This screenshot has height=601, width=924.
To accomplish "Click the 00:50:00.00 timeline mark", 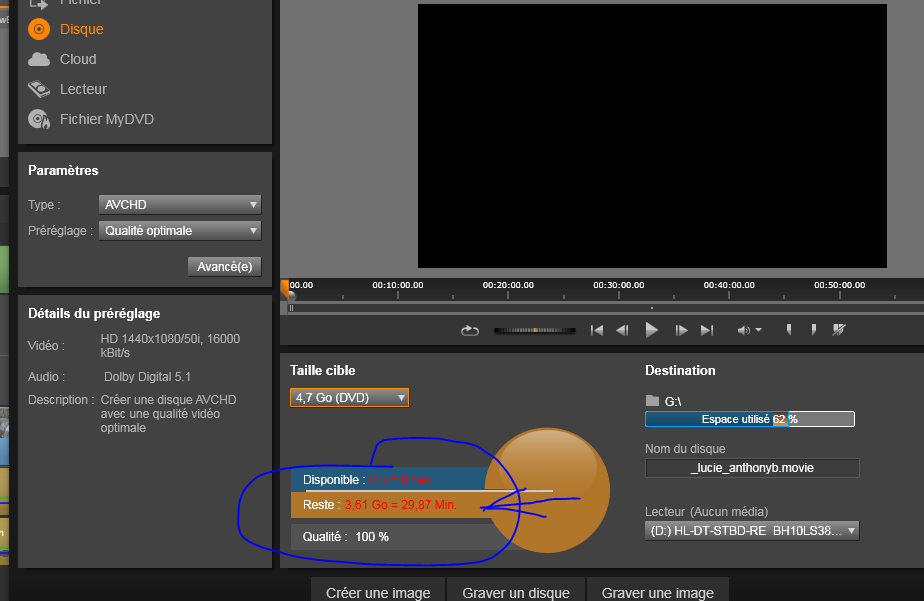I will pos(840,285).
